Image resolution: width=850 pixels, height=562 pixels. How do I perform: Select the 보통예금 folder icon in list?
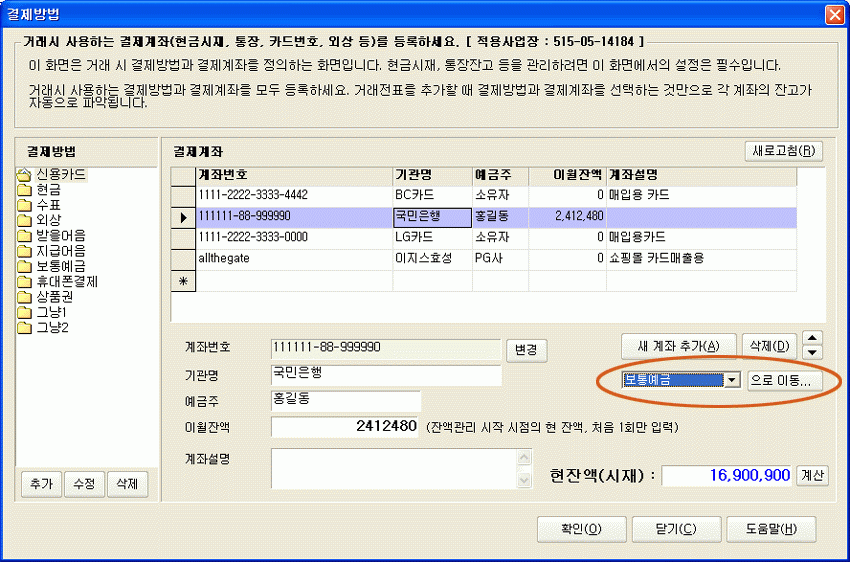tap(24, 266)
